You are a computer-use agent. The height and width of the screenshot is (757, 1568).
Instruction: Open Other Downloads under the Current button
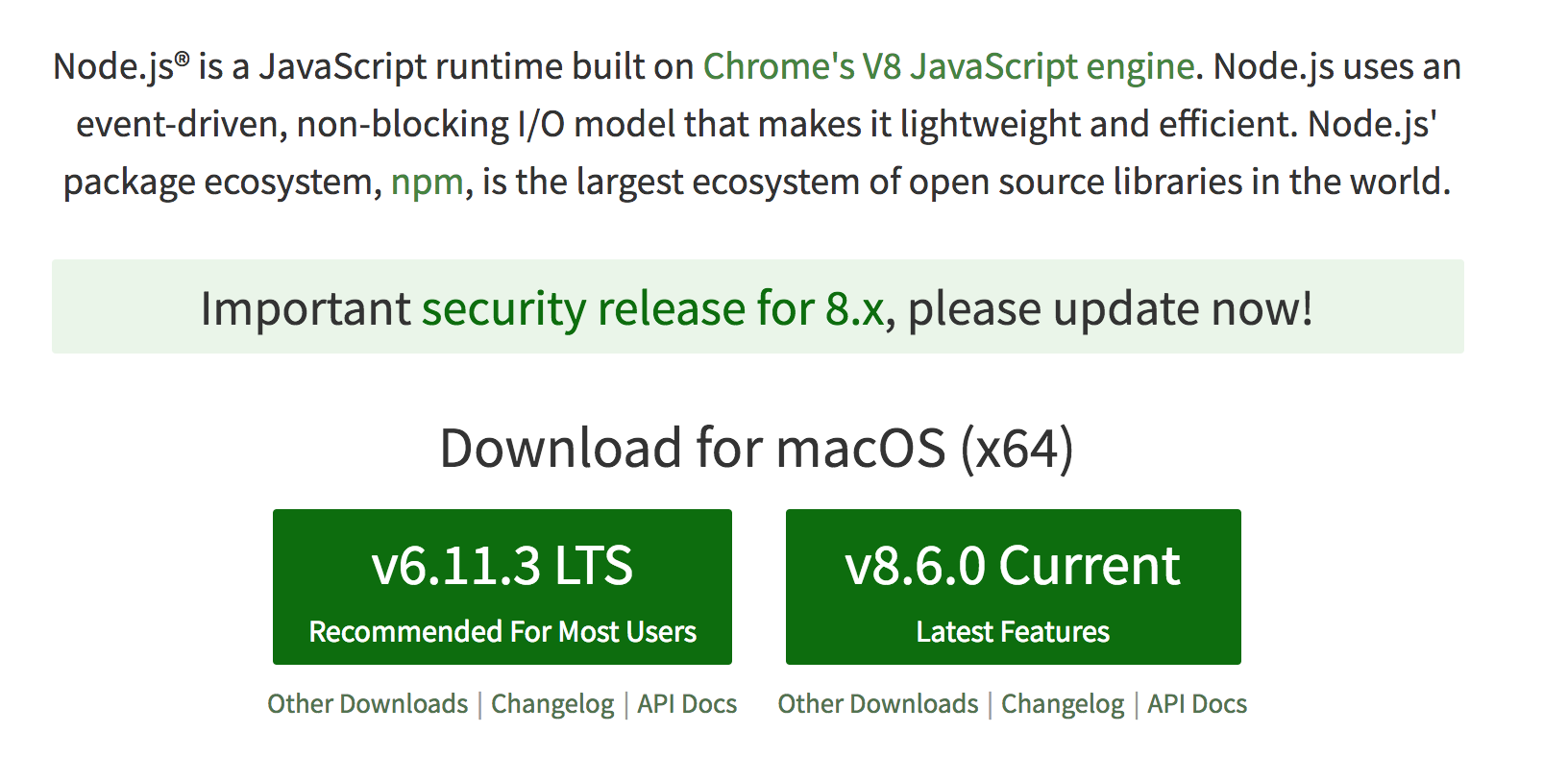click(877, 704)
